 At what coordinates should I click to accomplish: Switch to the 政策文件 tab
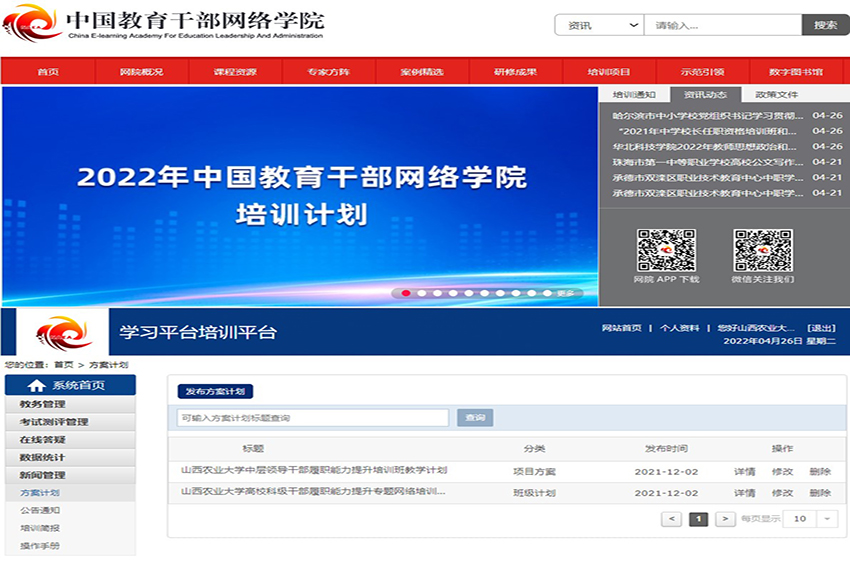point(777,94)
